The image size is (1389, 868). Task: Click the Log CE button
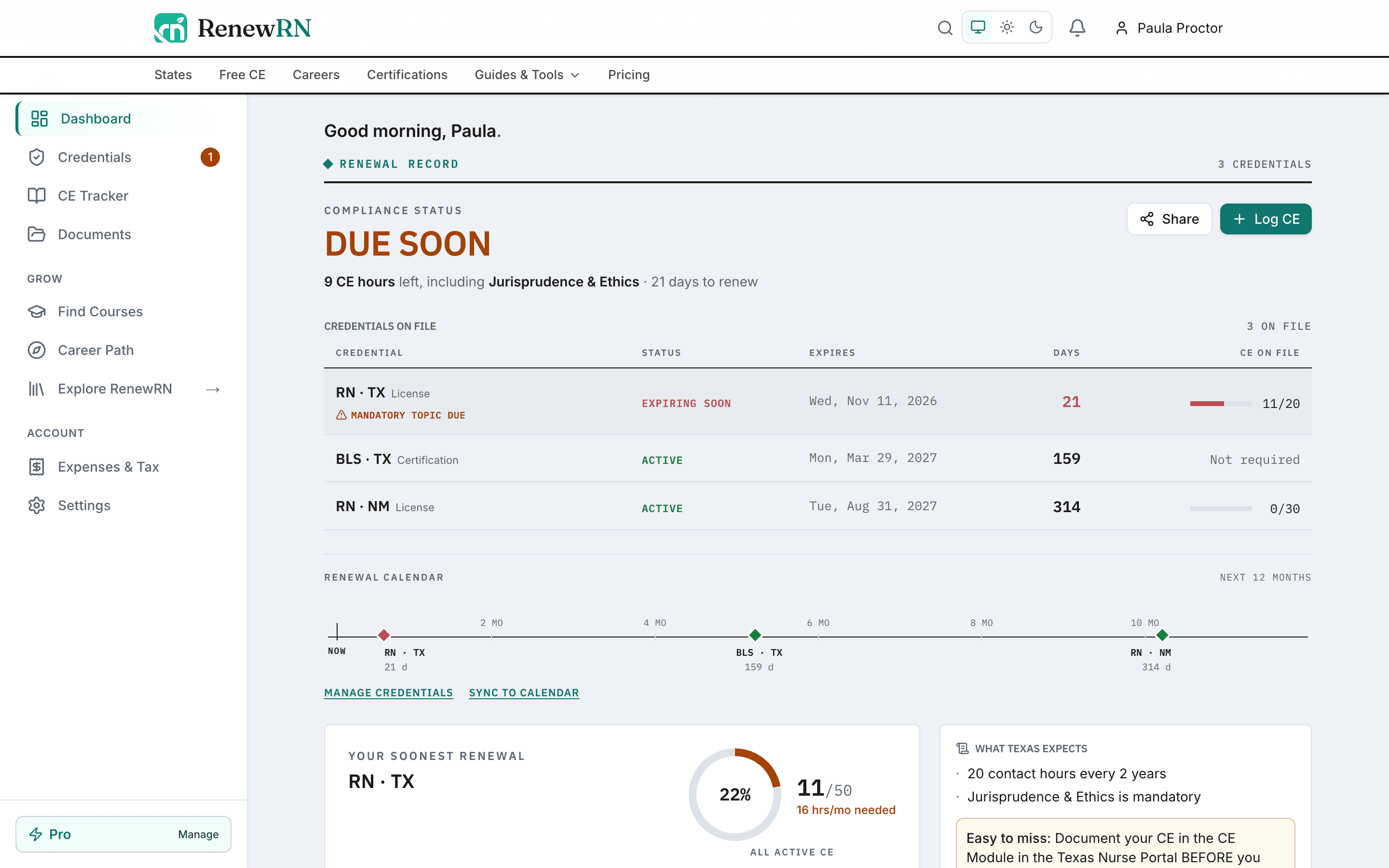(1266, 219)
